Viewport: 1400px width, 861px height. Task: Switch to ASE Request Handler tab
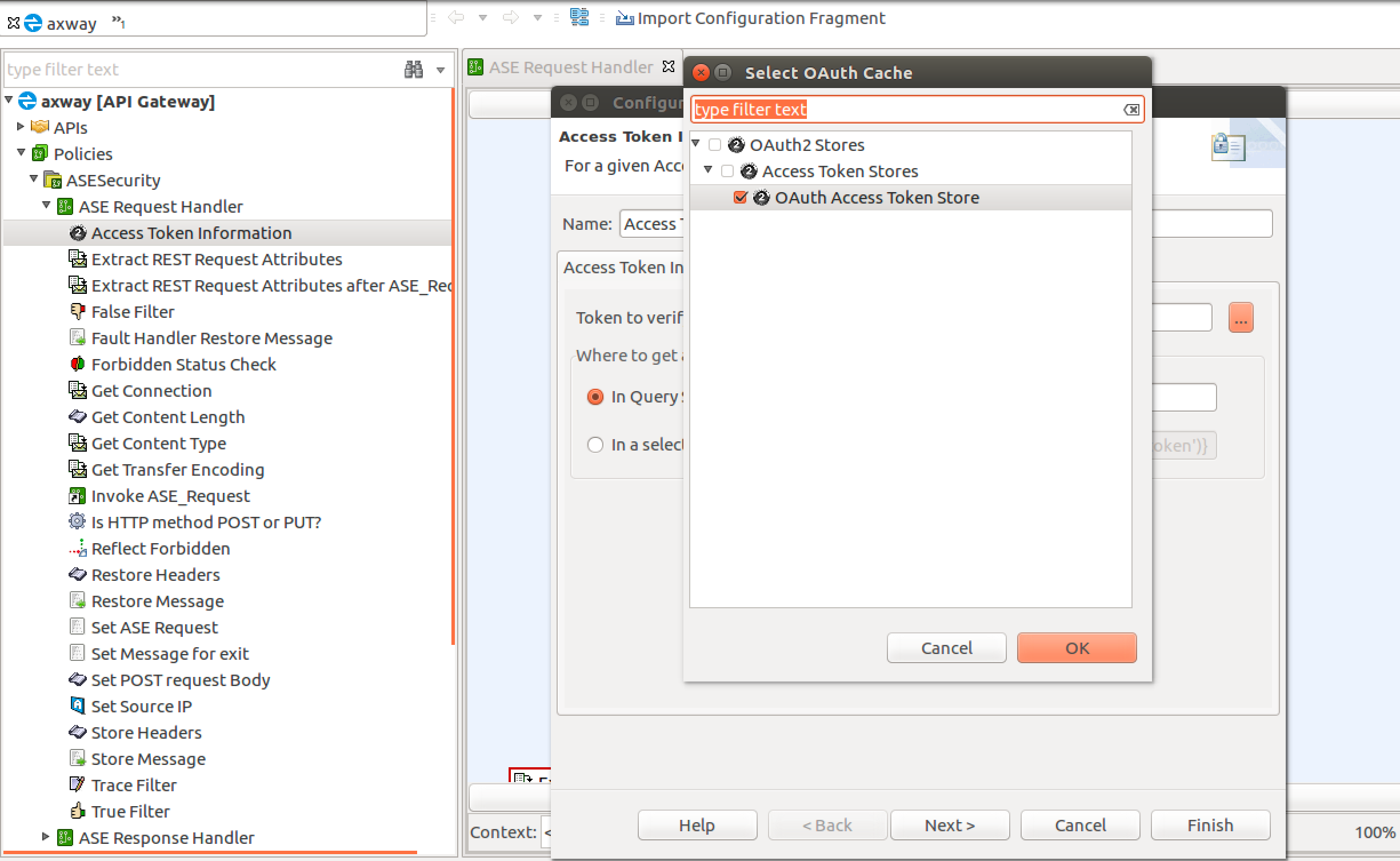coord(569,67)
